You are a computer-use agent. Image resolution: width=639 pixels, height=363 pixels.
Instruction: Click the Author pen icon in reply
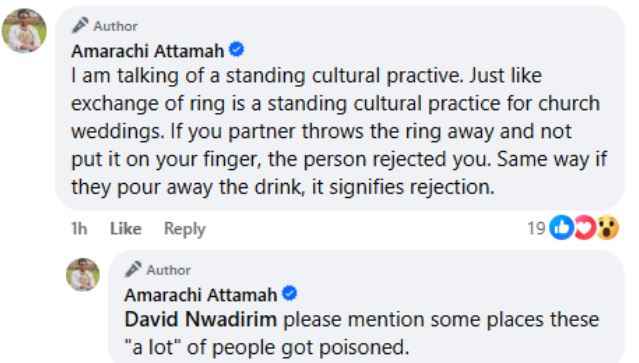tap(133, 269)
